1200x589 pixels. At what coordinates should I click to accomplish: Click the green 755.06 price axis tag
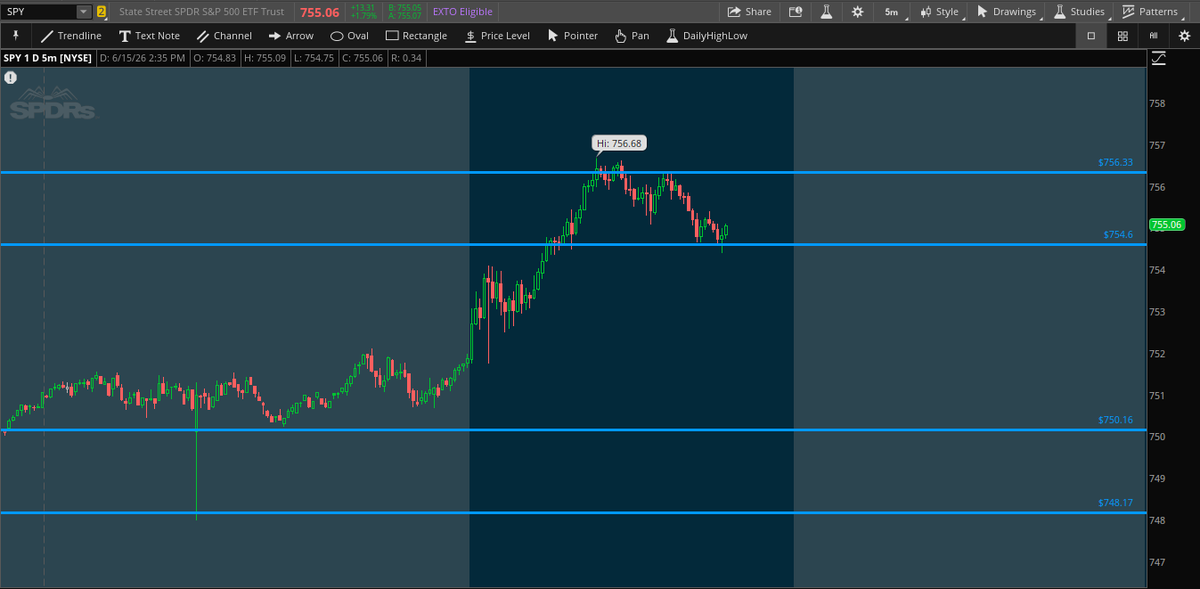pyautogui.click(x=1166, y=225)
